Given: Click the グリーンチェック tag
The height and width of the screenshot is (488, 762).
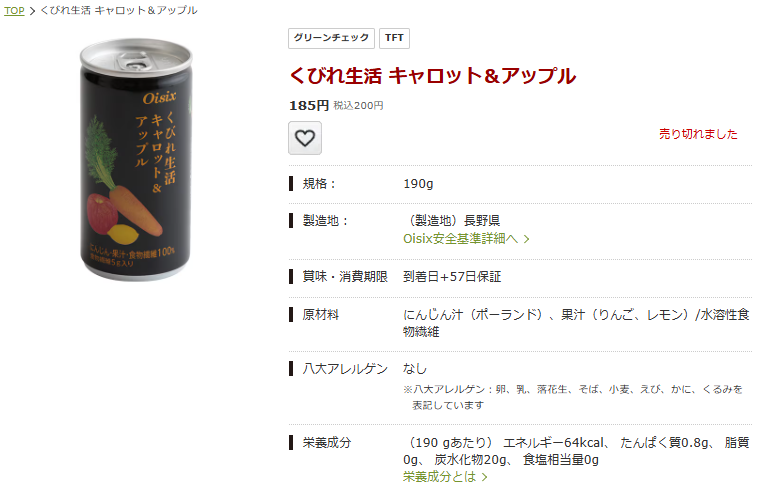Looking at the screenshot, I should click(331, 38).
